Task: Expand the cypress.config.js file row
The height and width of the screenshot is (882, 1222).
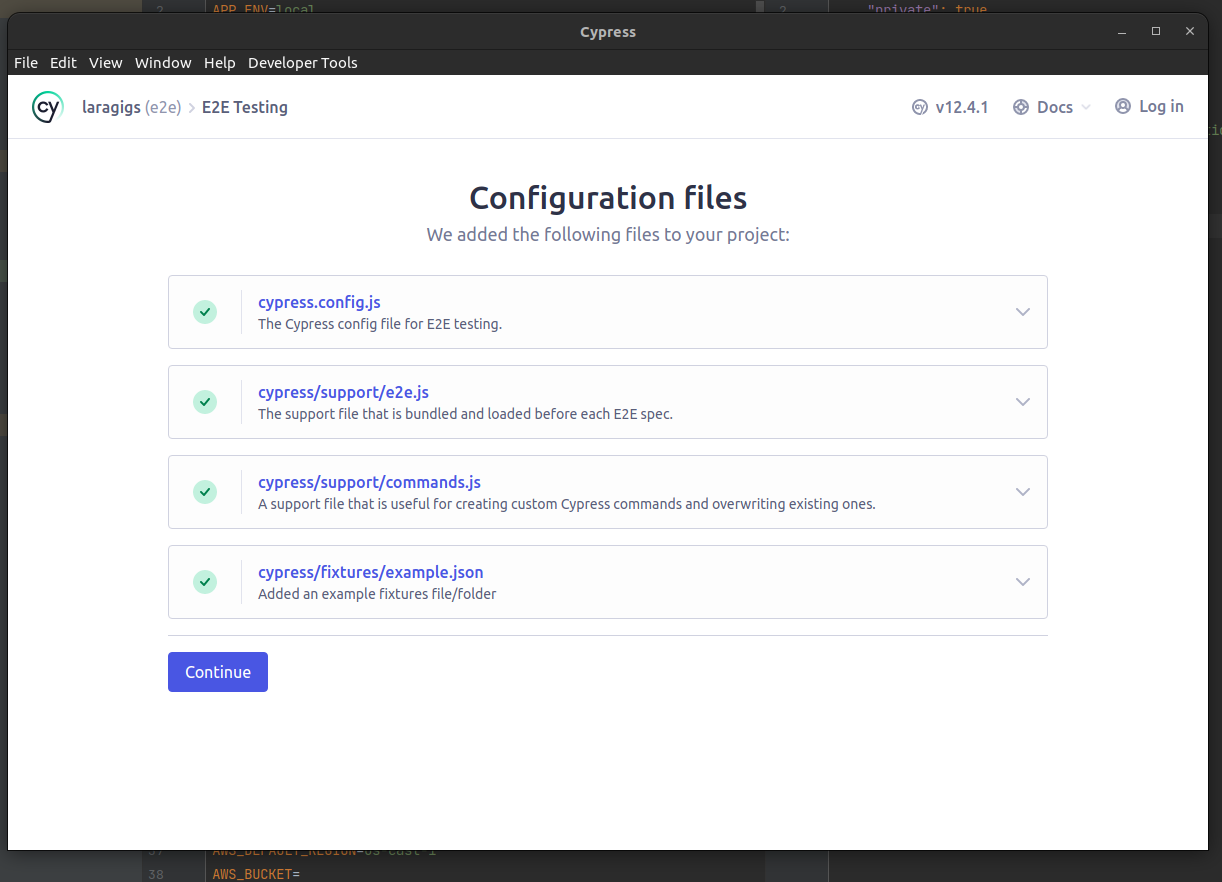Action: (1022, 312)
